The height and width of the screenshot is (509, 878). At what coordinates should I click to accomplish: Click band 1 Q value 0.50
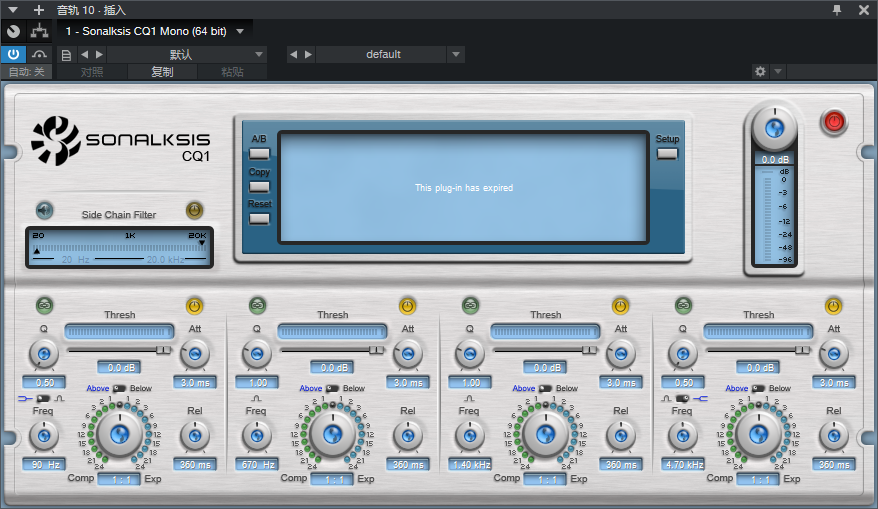point(44,382)
